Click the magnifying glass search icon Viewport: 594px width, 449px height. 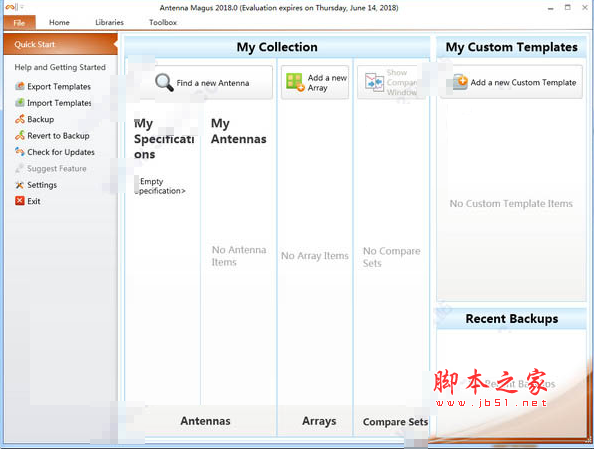coord(164,82)
